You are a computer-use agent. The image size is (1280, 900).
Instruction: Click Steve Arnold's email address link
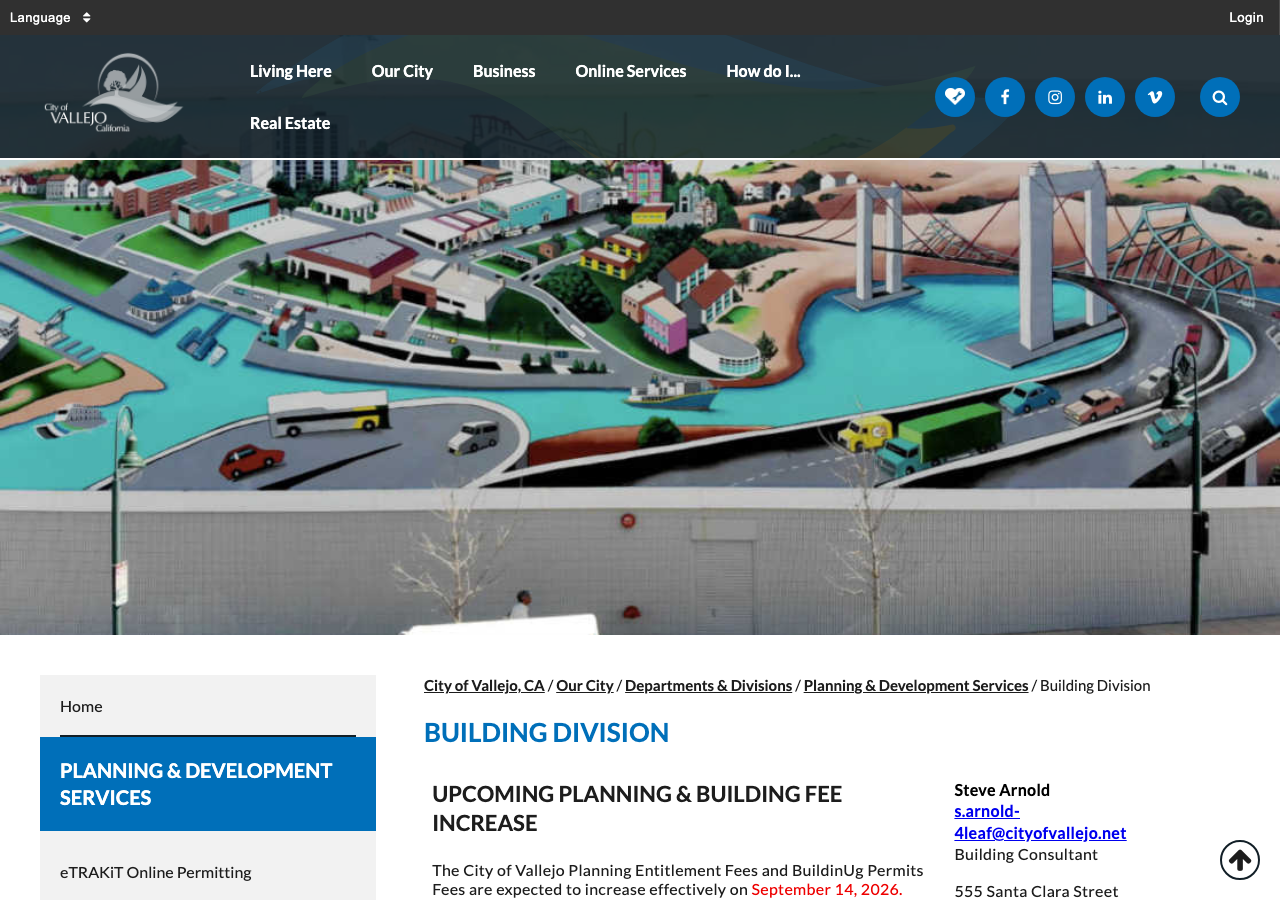(x=1040, y=822)
